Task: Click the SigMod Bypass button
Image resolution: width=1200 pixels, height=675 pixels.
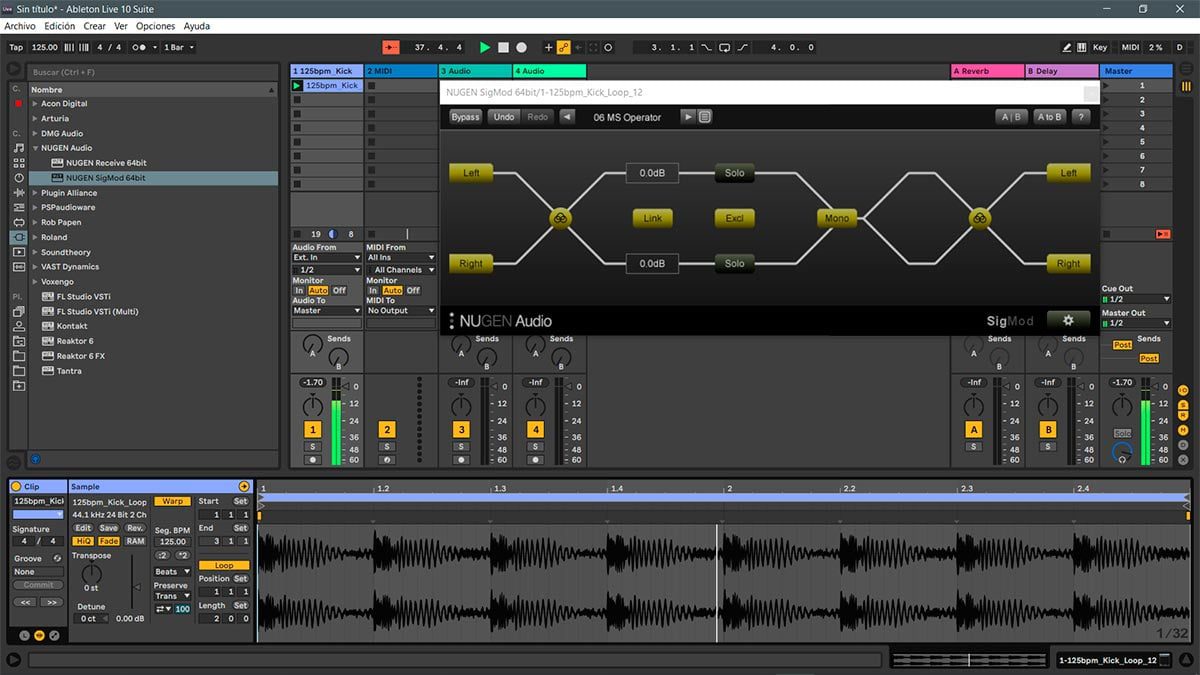Action: tap(465, 117)
